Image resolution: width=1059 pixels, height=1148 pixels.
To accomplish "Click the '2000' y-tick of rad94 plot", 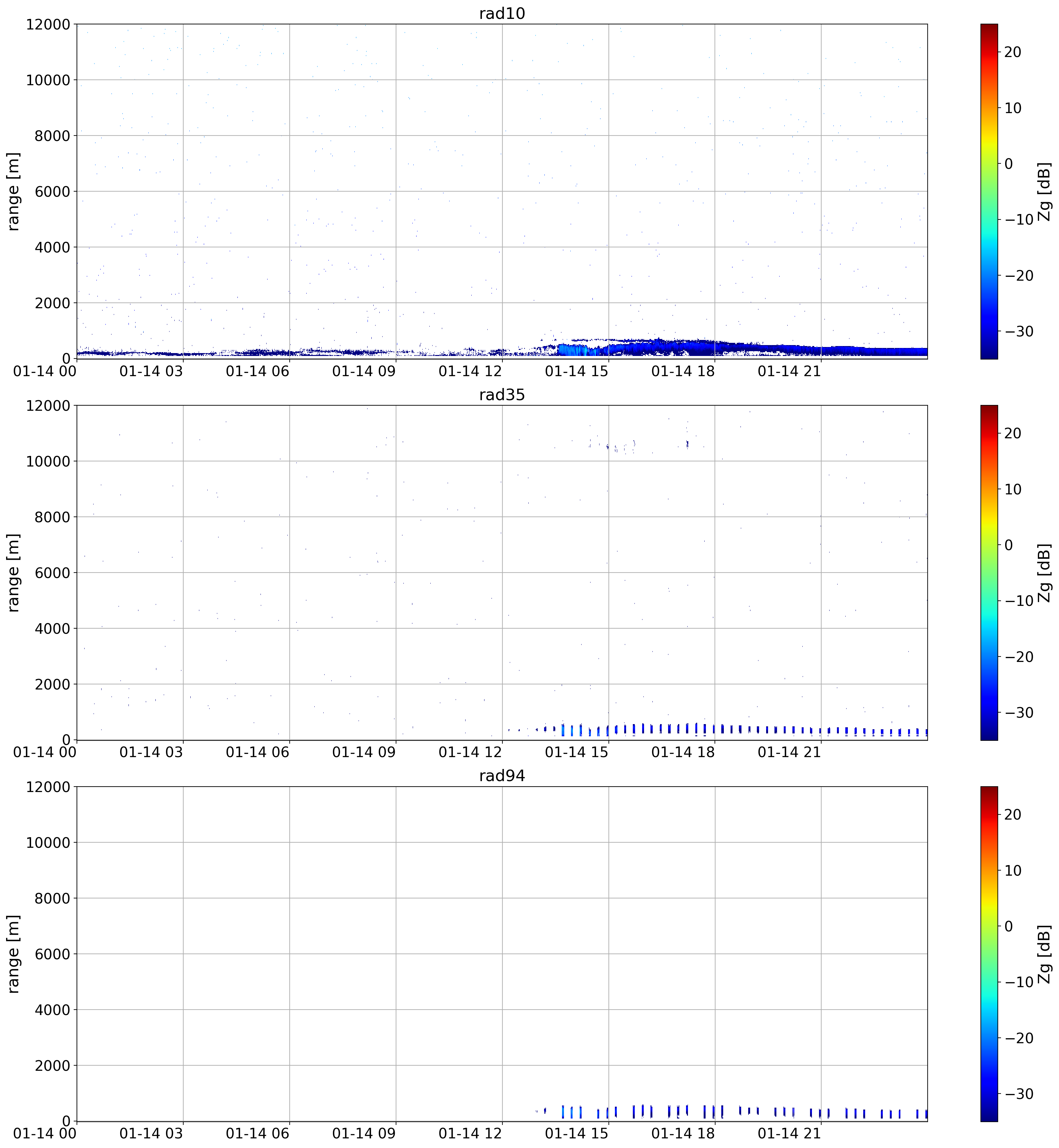I will (x=52, y=1065).
